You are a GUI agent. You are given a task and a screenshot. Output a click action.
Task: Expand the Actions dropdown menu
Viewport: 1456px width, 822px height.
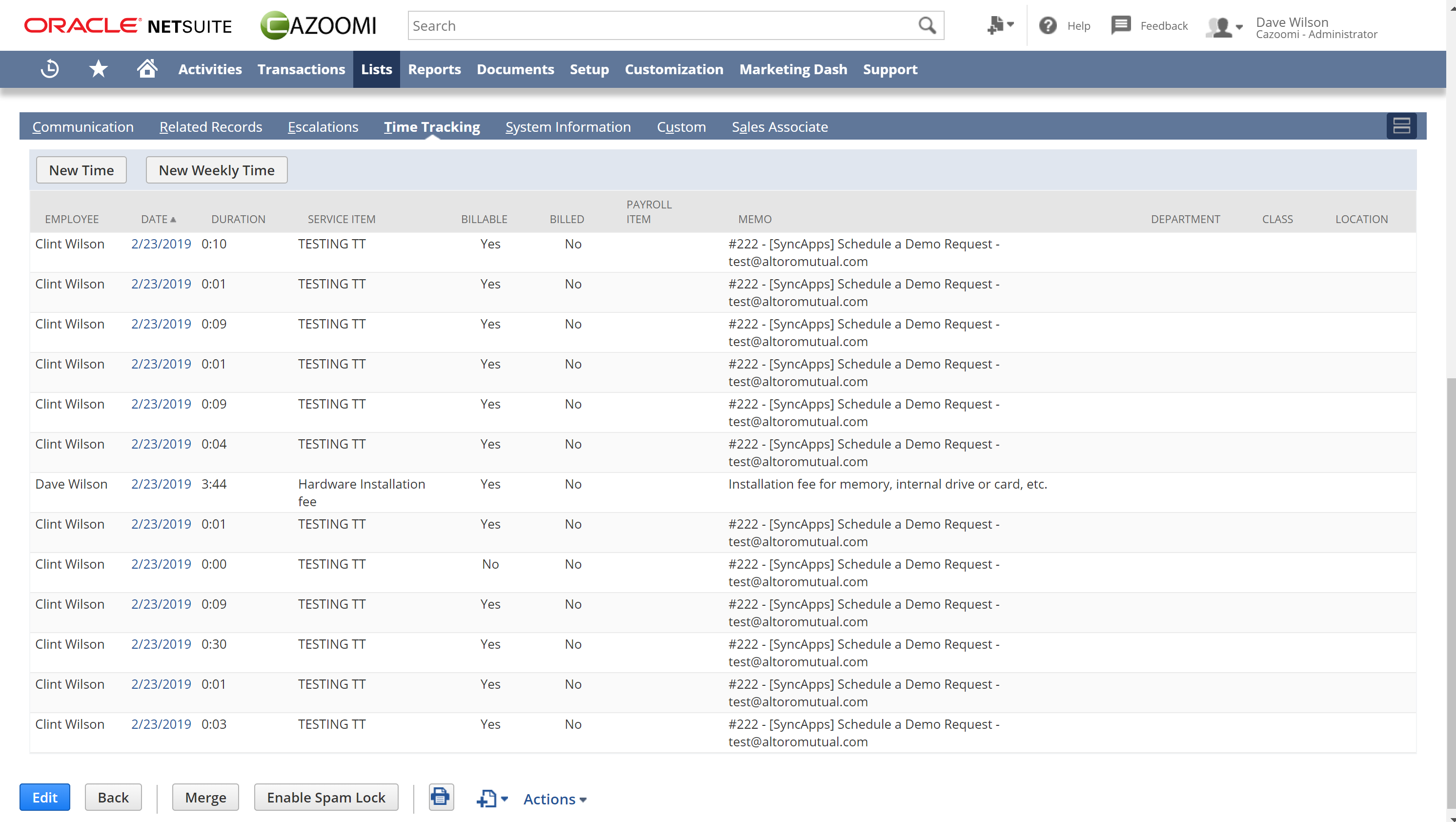tap(554, 799)
